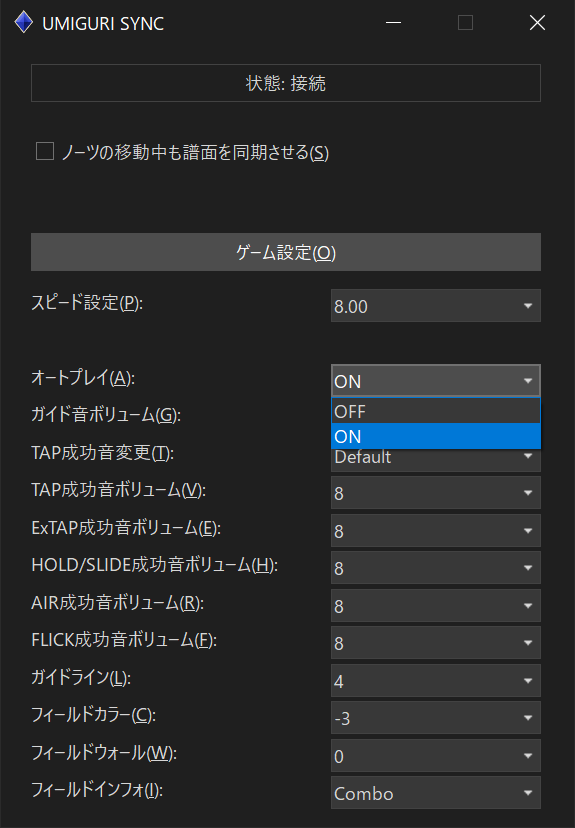Close the UMIGURI SYNC window

[x=537, y=23]
